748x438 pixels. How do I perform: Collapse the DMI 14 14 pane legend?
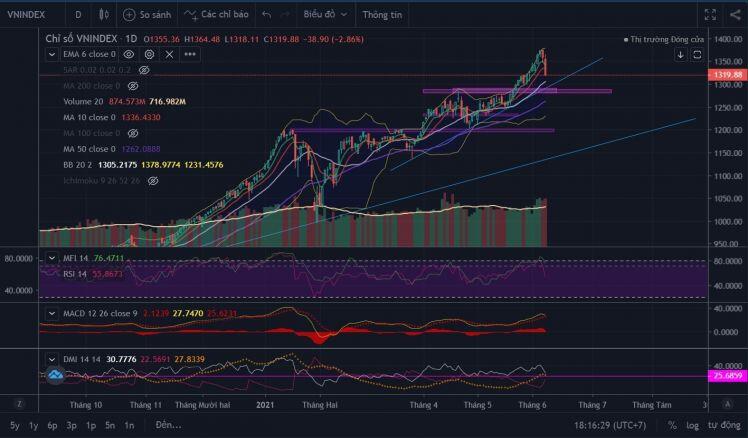click(52, 359)
